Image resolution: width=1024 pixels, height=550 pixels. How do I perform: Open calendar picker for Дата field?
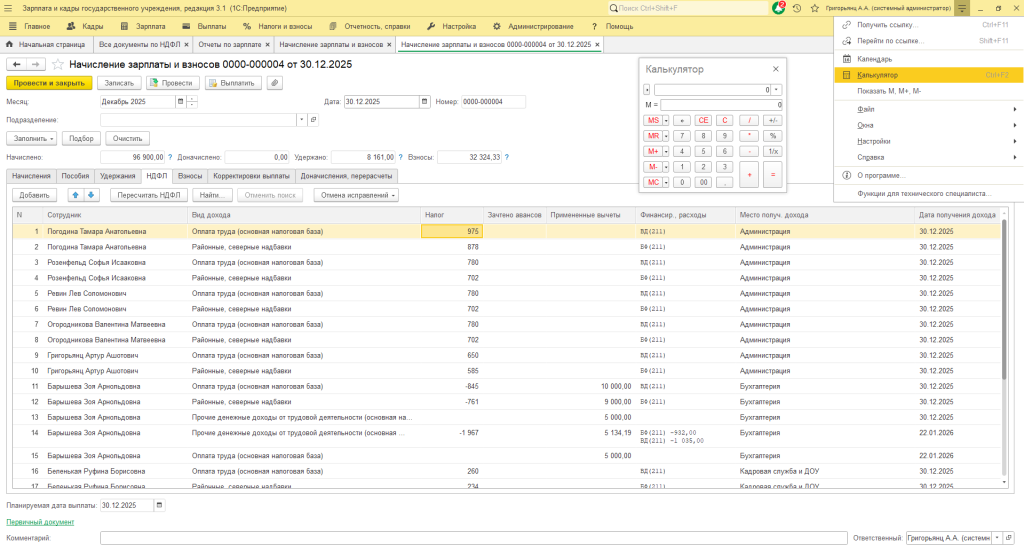425,102
